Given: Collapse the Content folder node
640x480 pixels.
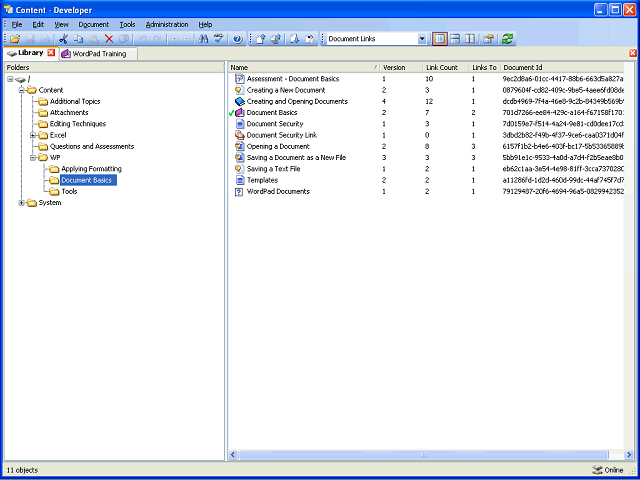Looking at the screenshot, I should (x=22, y=90).
